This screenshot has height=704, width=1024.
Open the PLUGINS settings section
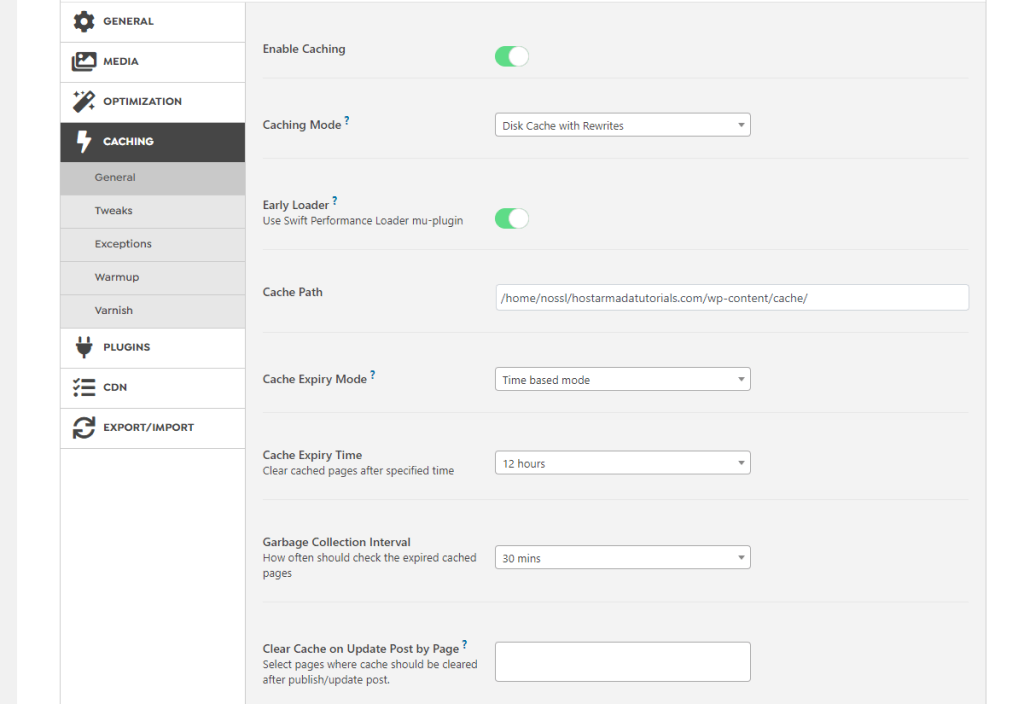click(x=153, y=348)
